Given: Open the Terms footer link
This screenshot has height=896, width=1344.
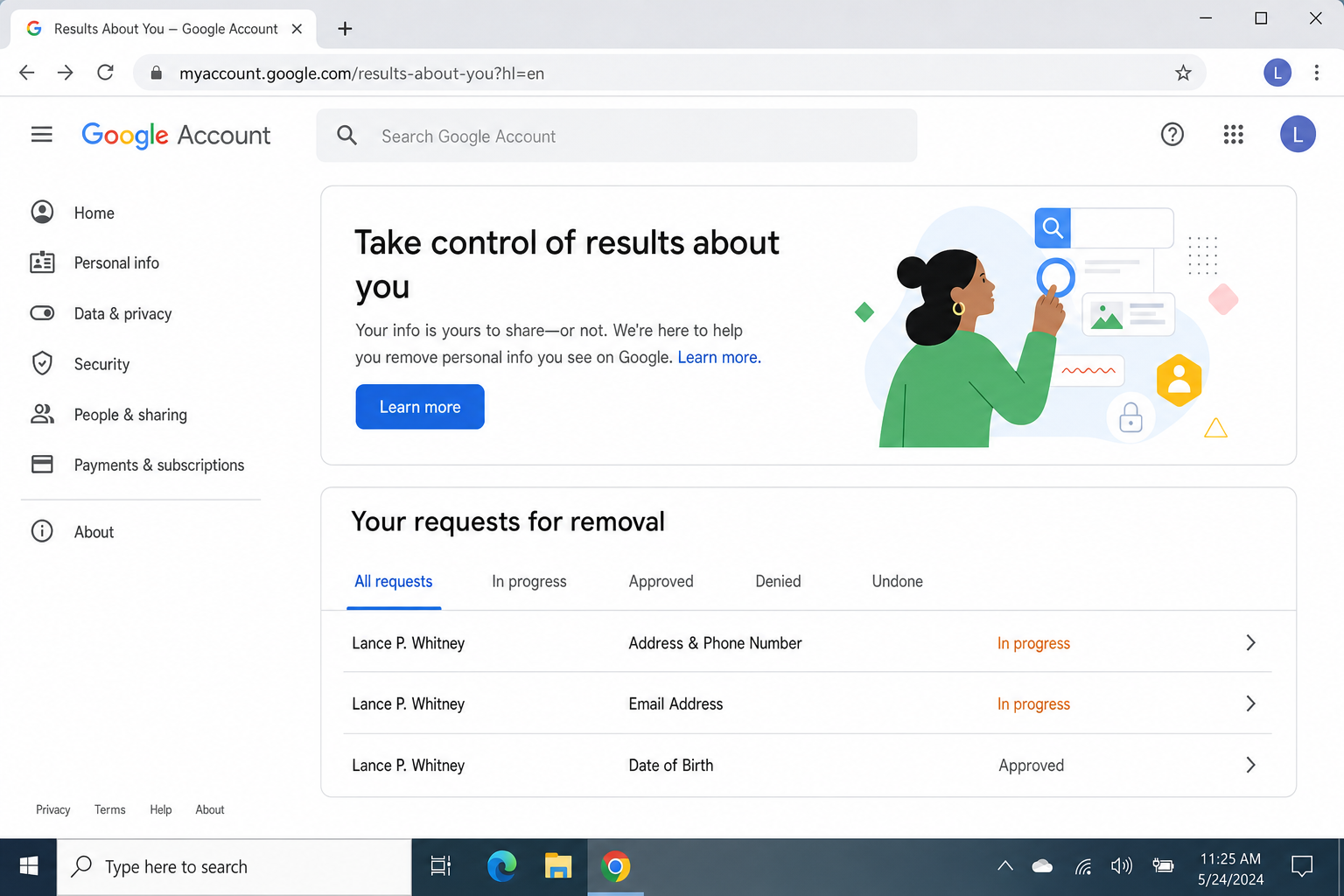Looking at the screenshot, I should (x=109, y=809).
